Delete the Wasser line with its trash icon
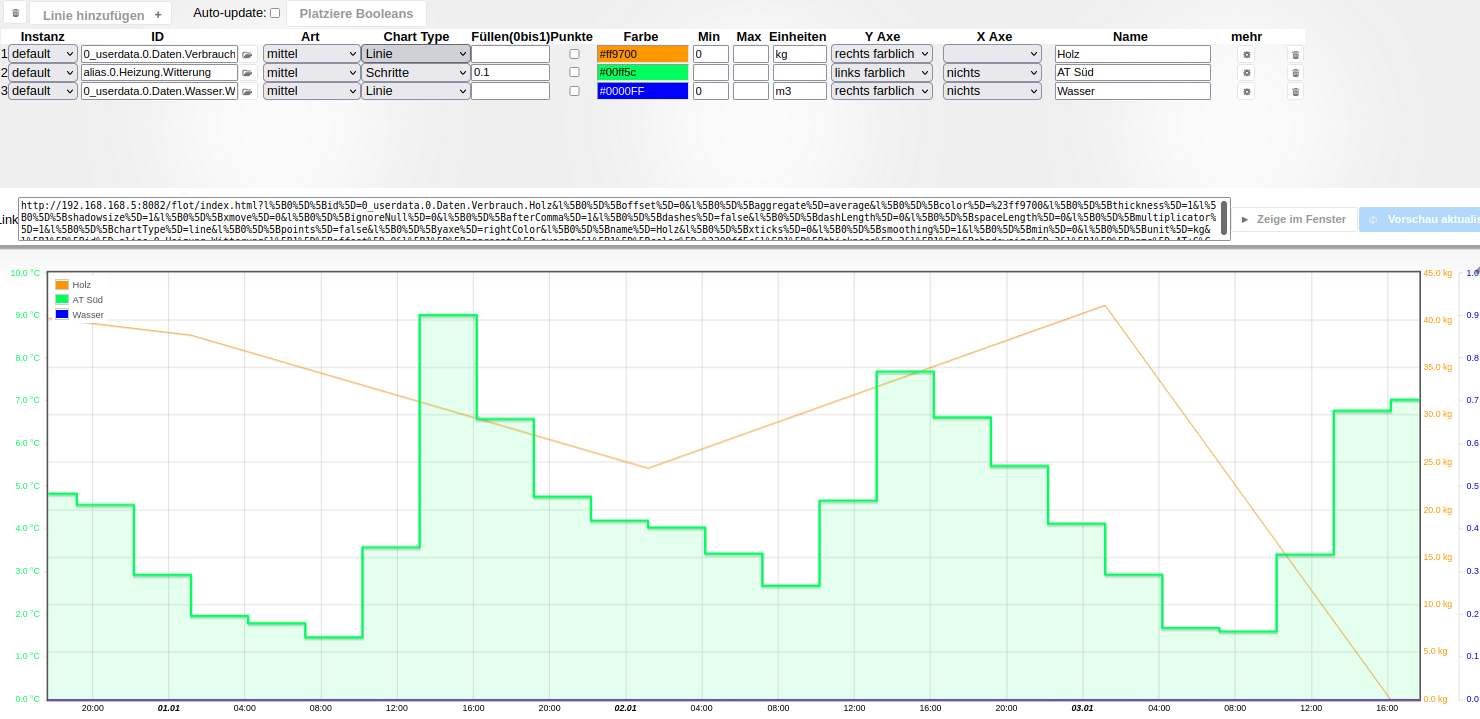 1295,91
